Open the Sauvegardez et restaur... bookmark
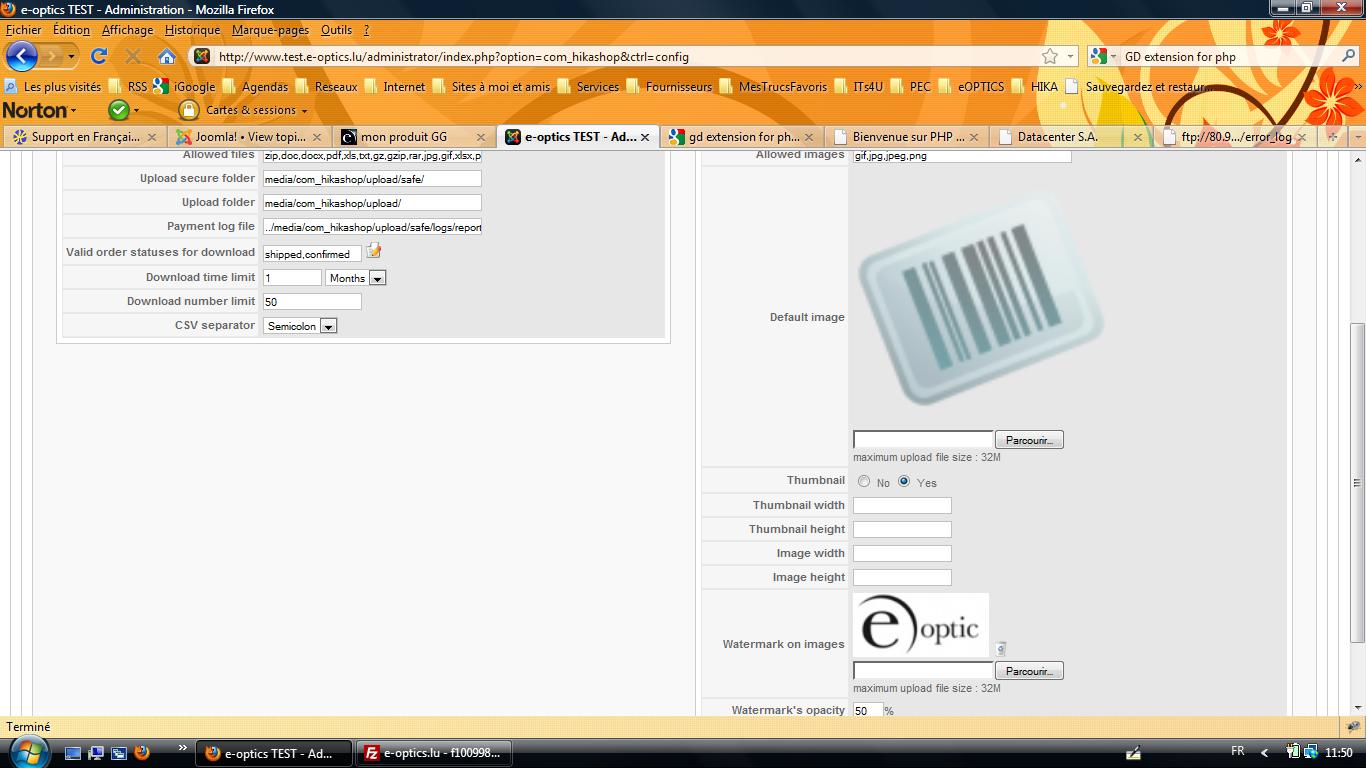Image resolution: width=1366 pixels, height=768 pixels. click(1139, 87)
